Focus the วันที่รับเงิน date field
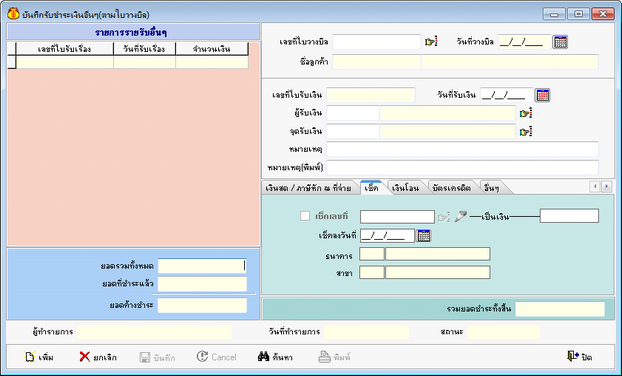The image size is (622, 376). pyautogui.click(x=507, y=95)
